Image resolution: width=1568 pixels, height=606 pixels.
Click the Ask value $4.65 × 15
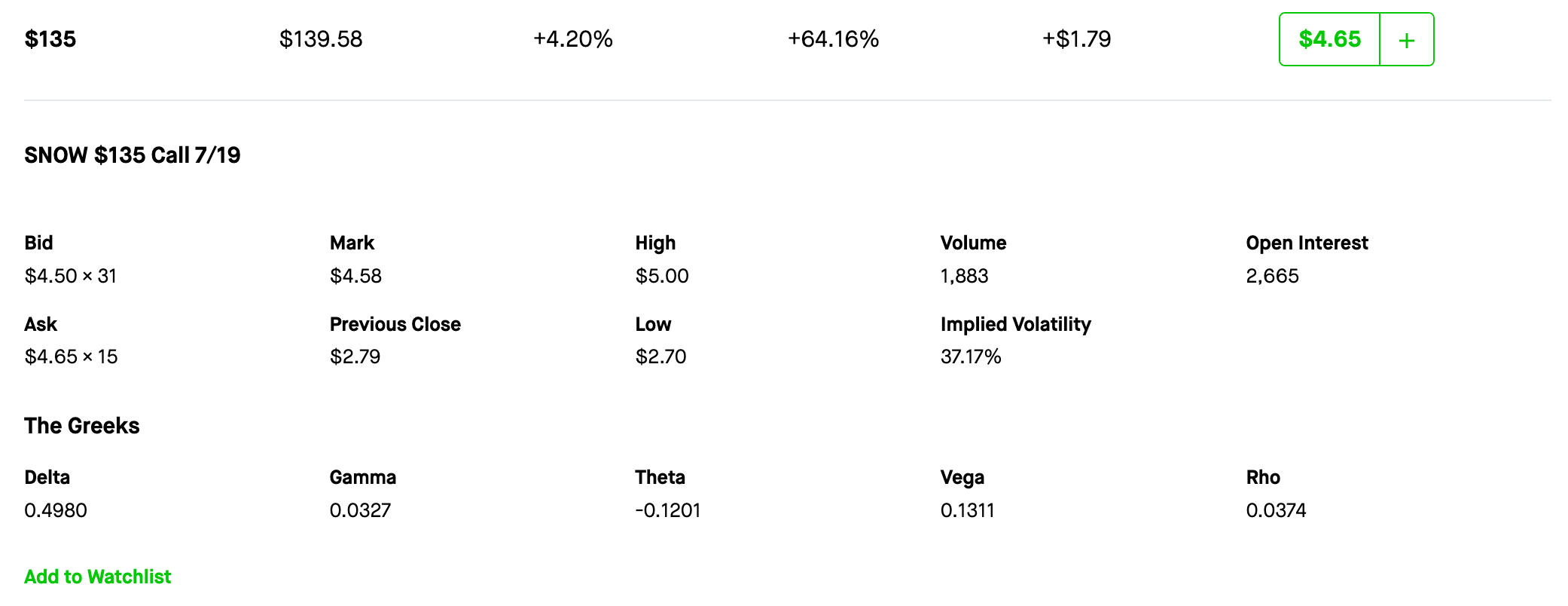(71, 357)
